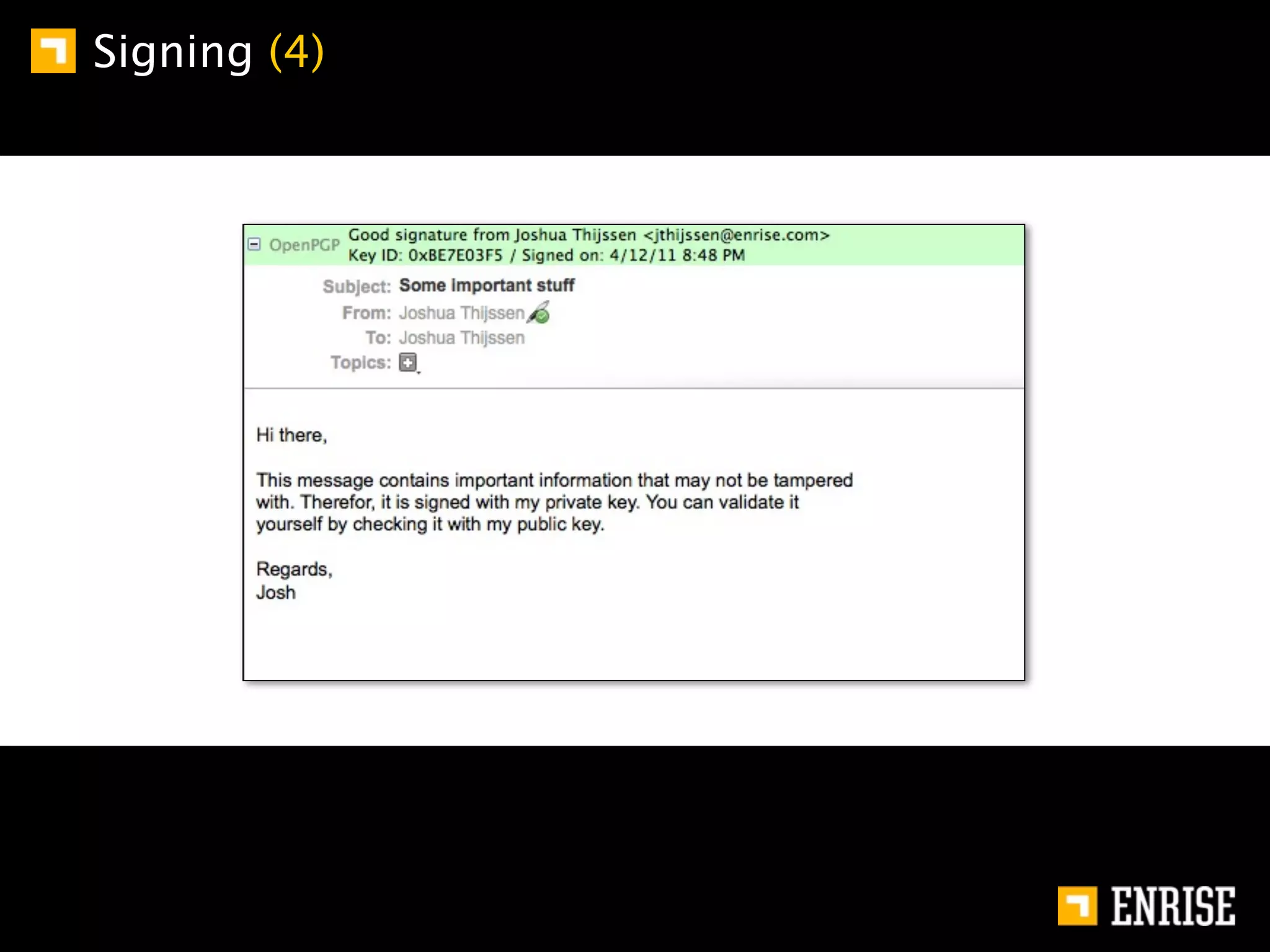Click the signed-message pen icon beside sender
The width and height of the screenshot is (1270, 952).
[538, 312]
